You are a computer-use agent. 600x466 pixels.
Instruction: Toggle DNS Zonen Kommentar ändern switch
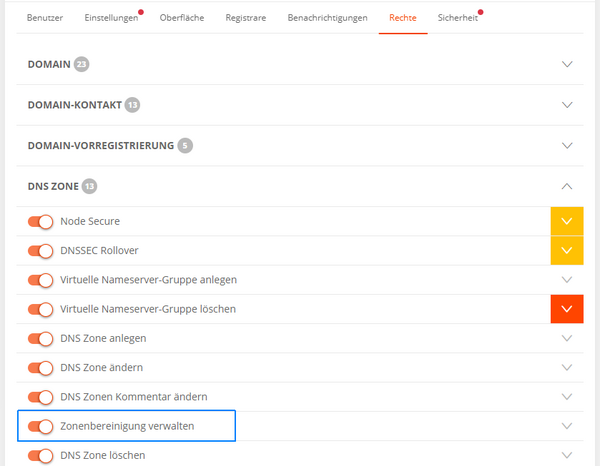point(40,397)
